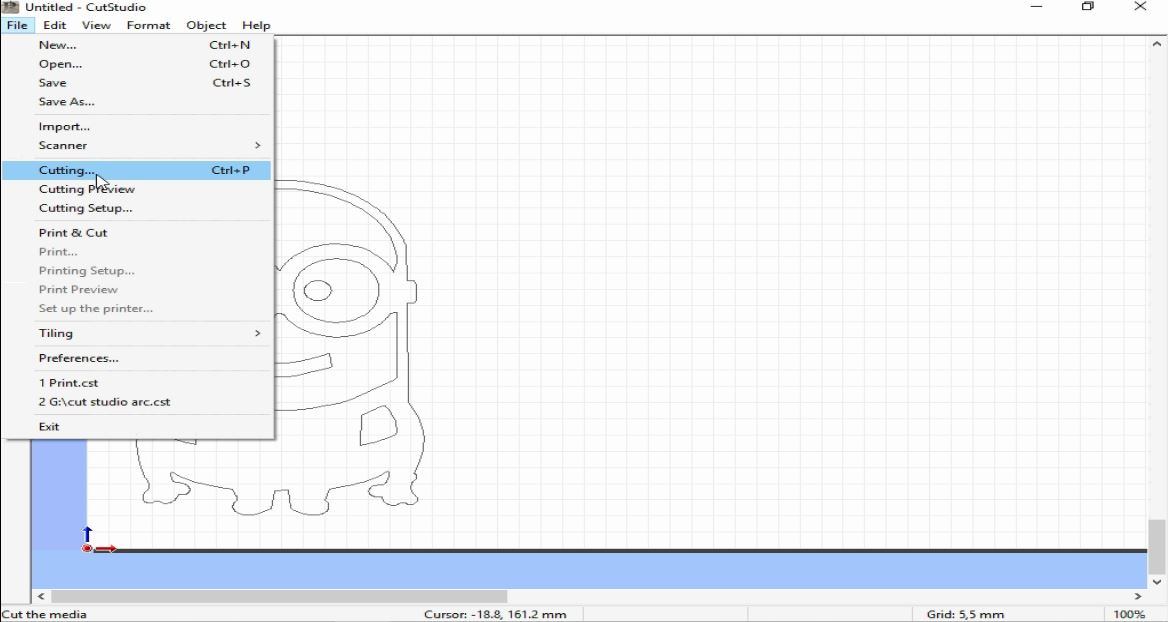Screen dimensions: 1168x622
Task: Open the Help menu
Action: pos(256,25)
